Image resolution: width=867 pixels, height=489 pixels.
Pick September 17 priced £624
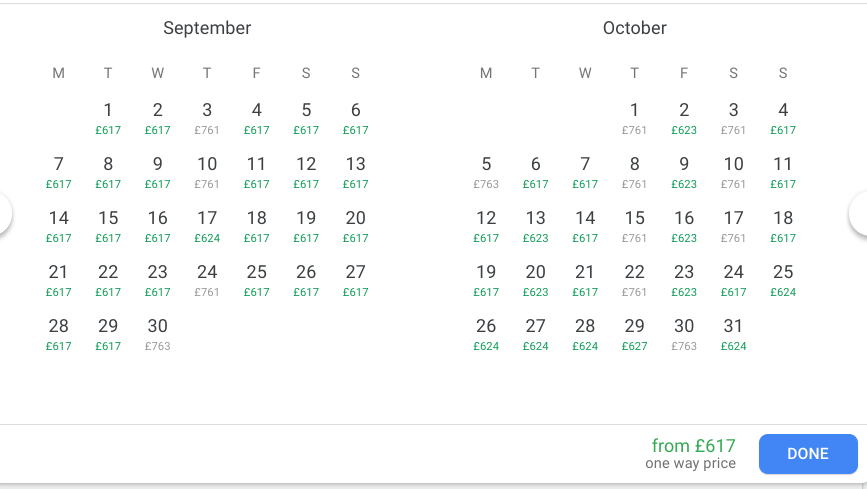(207, 225)
